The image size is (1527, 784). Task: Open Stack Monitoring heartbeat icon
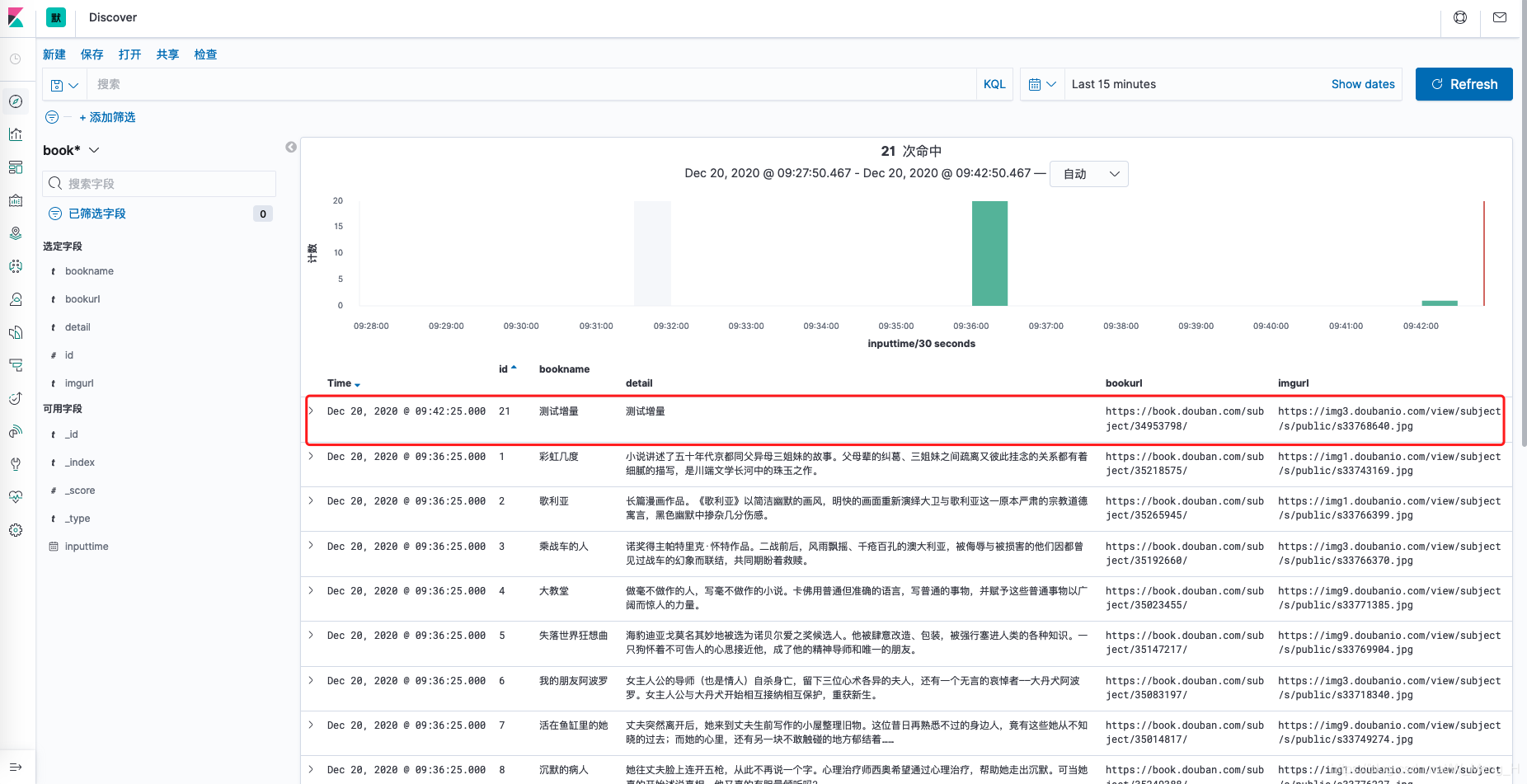pyautogui.click(x=16, y=496)
